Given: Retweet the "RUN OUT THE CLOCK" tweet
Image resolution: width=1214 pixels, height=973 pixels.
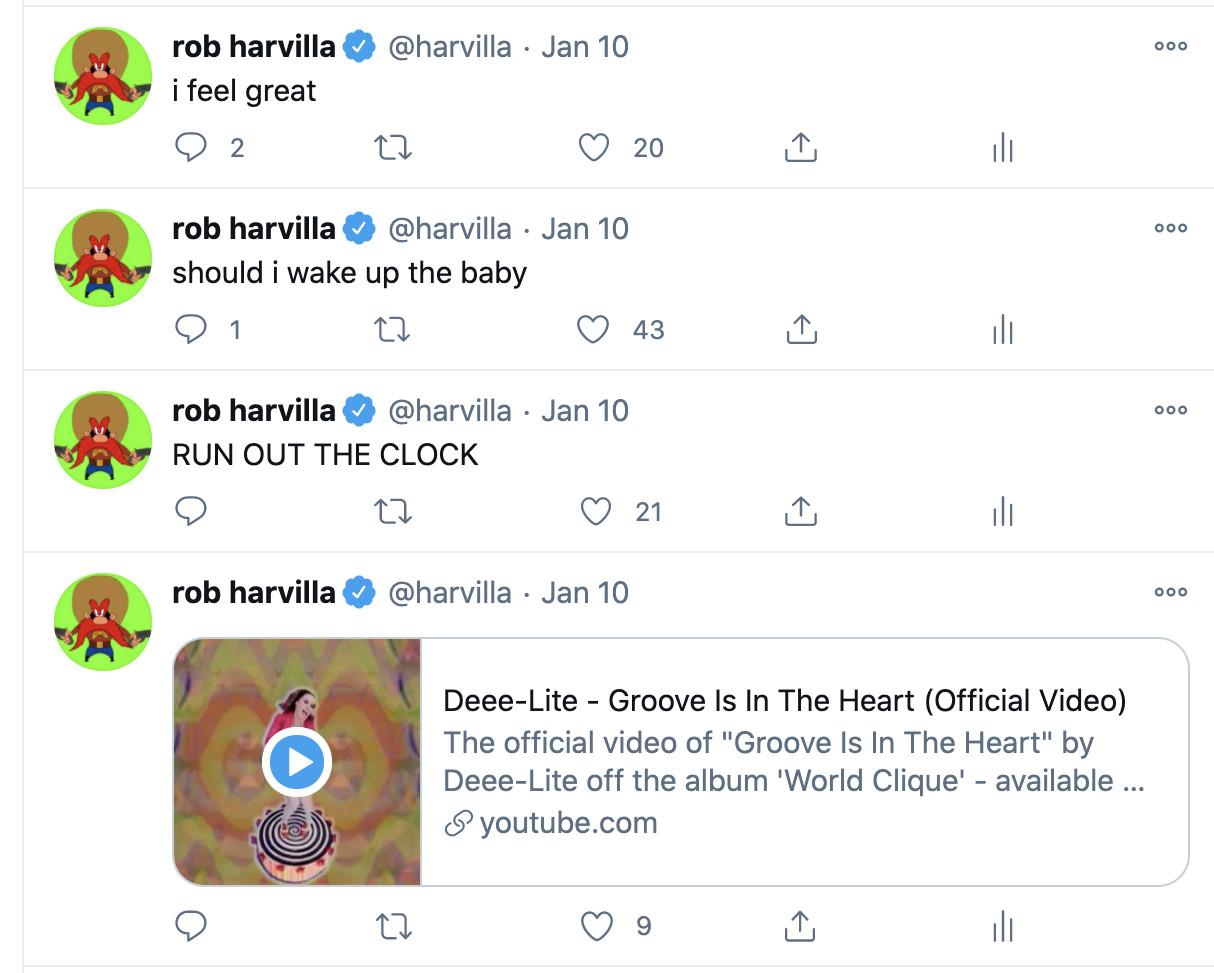Looking at the screenshot, I should click(392, 512).
